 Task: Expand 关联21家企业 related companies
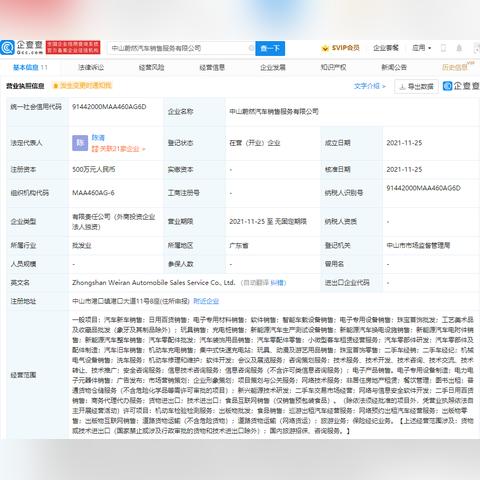tap(119, 149)
